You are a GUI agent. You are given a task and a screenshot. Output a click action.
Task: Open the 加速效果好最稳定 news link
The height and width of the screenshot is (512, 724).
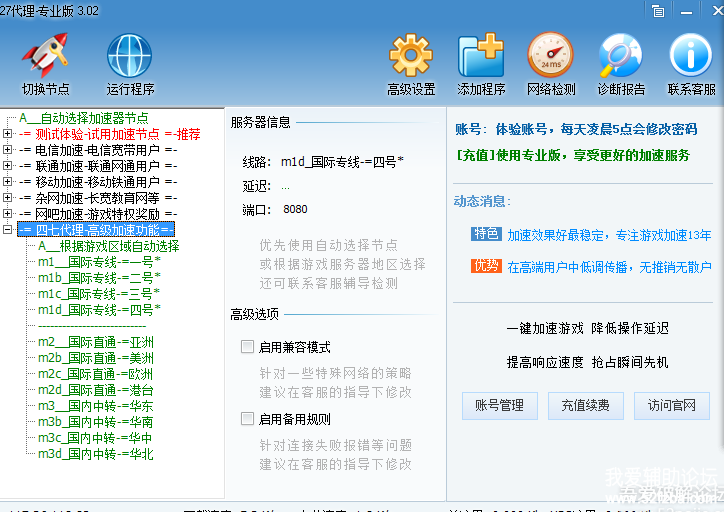tap(609, 235)
